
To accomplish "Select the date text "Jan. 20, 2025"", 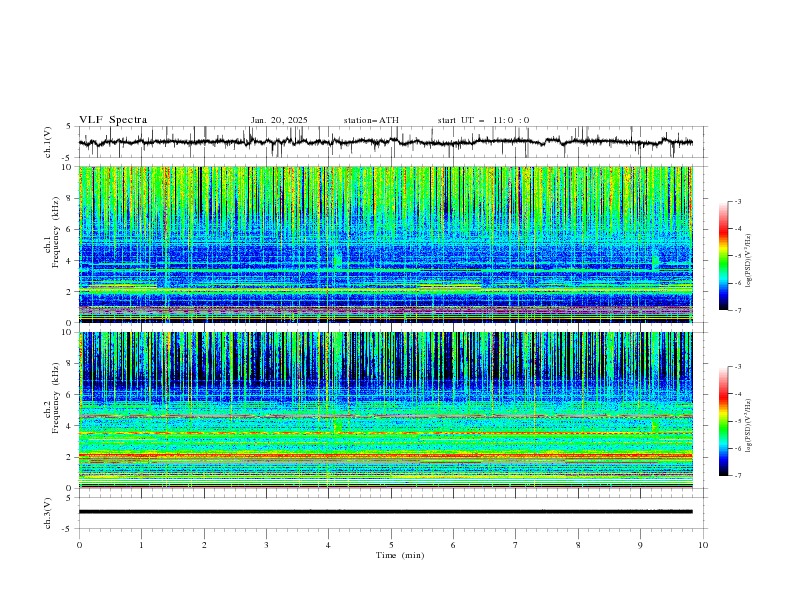I will pos(279,120).
